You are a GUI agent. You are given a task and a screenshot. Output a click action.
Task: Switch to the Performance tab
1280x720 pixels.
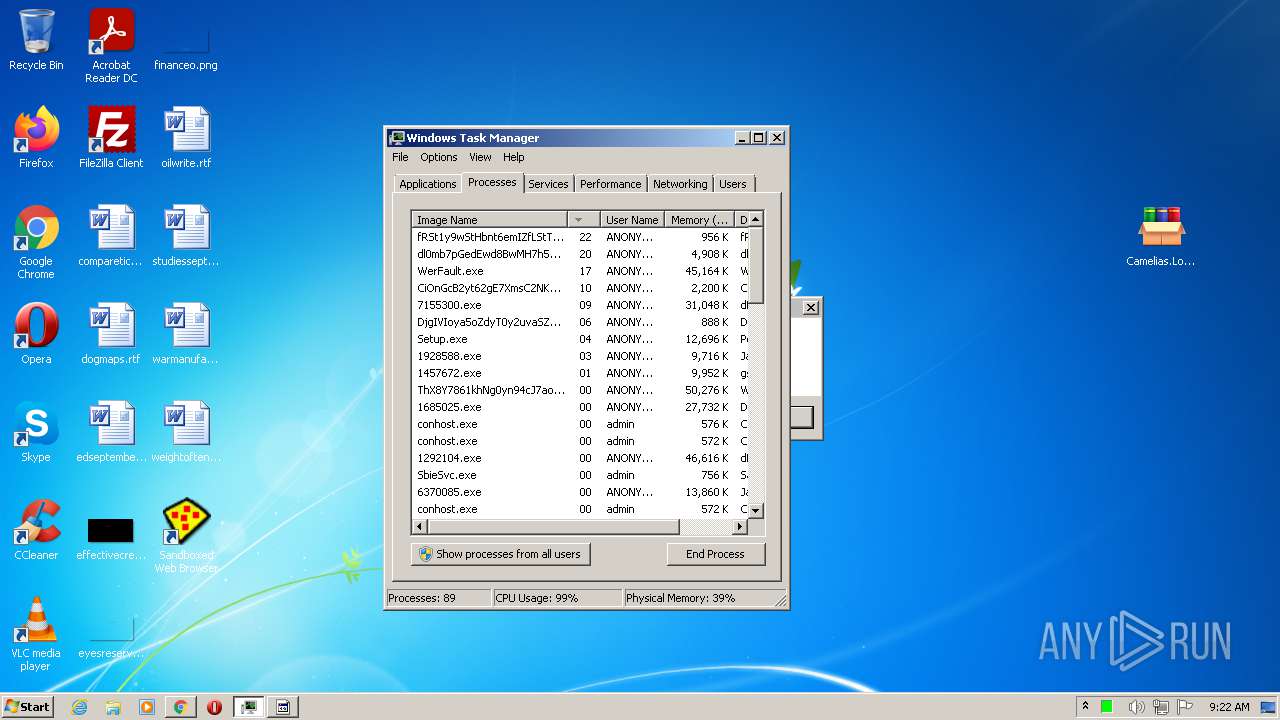pyautogui.click(x=610, y=184)
